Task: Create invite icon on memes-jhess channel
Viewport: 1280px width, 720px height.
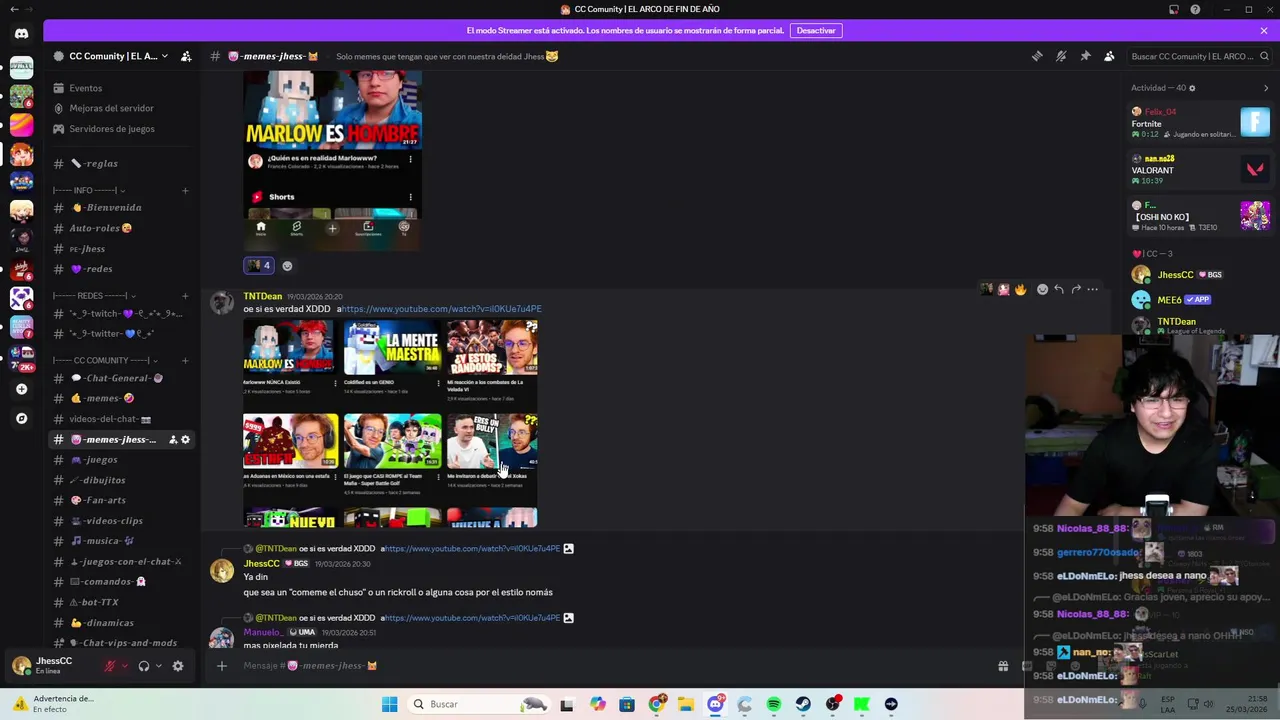Action: [x=172, y=440]
